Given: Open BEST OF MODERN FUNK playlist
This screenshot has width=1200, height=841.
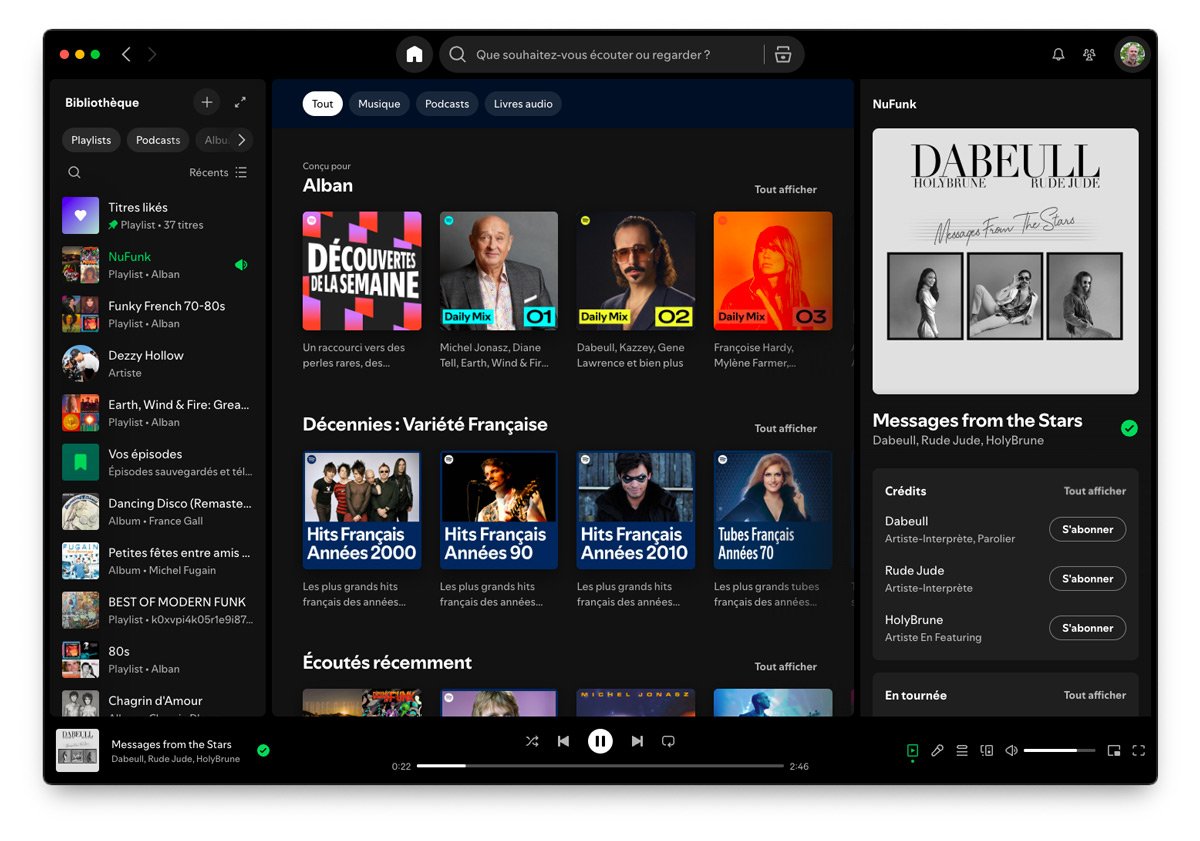Looking at the screenshot, I should [158, 610].
